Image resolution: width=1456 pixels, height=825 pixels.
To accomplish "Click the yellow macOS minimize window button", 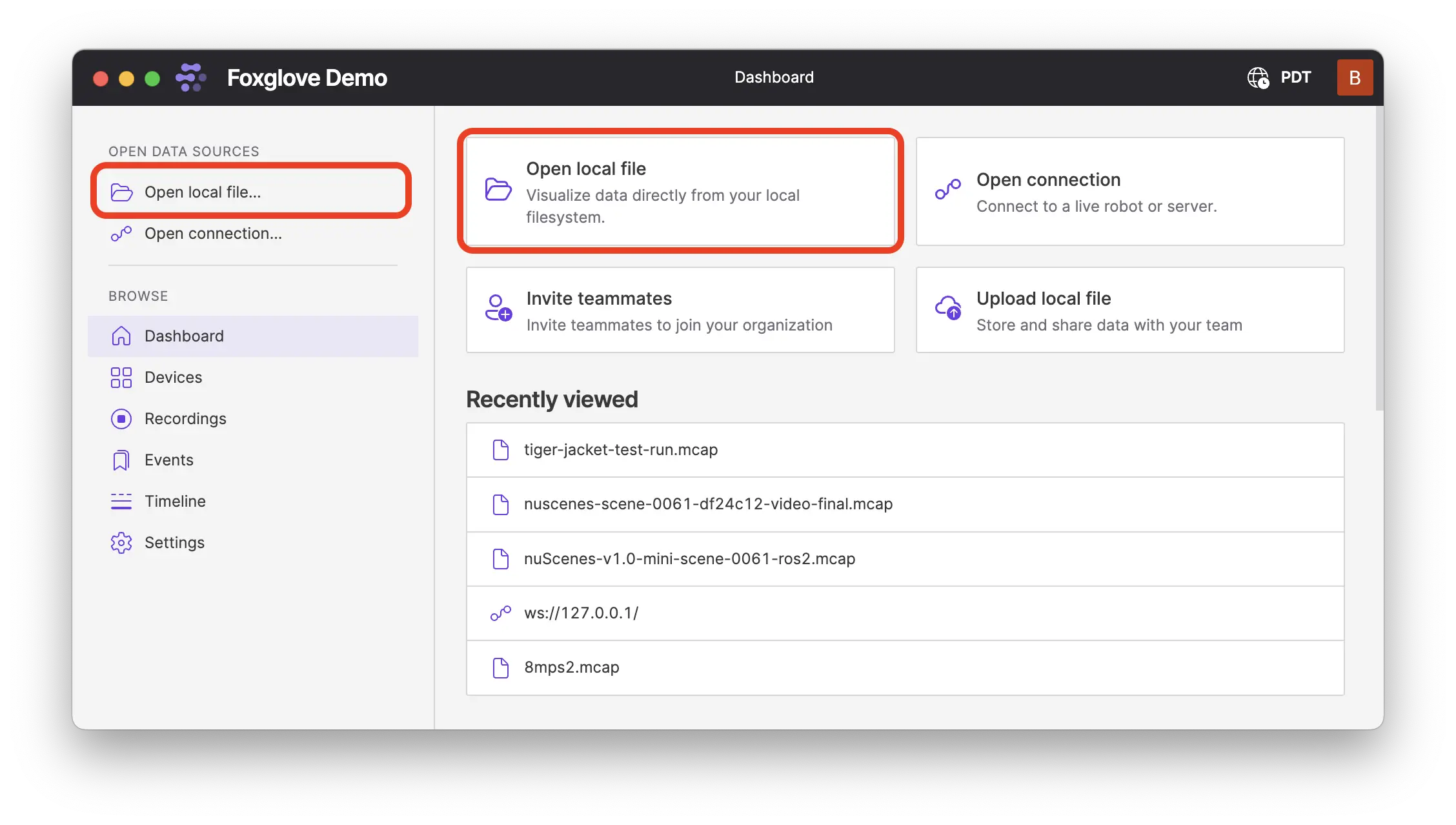I will tap(126, 78).
